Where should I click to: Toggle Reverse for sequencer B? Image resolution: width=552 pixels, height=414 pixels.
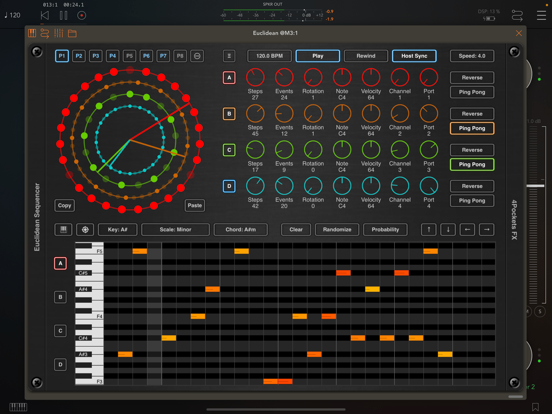472,114
